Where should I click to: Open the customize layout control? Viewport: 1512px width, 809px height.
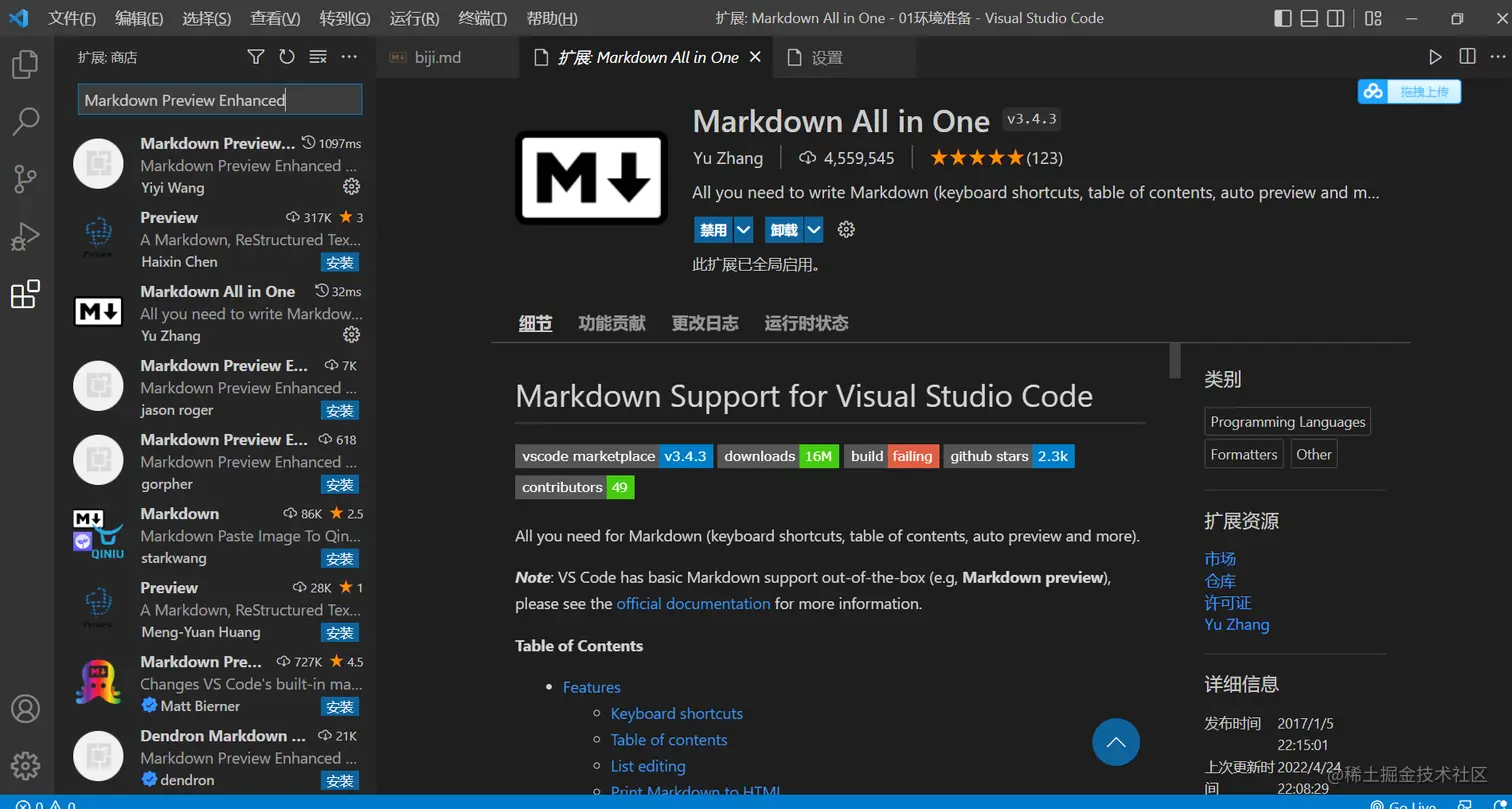(x=1373, y=18)
